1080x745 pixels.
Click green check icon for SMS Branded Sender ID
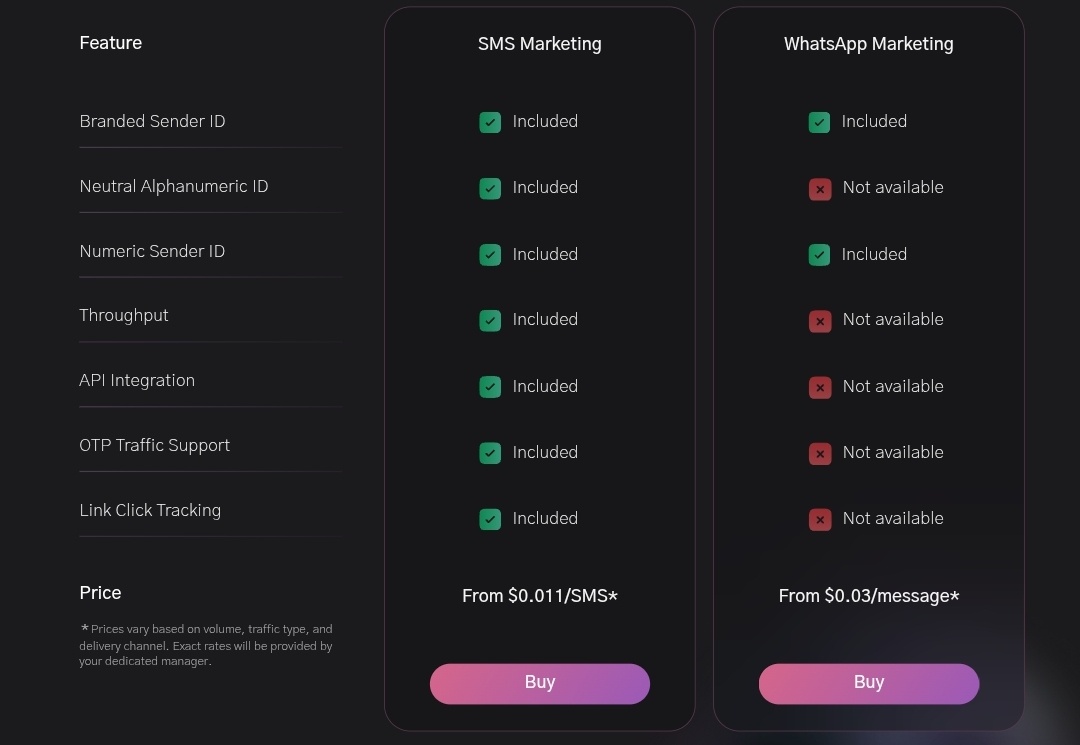[x=490, y=123]
